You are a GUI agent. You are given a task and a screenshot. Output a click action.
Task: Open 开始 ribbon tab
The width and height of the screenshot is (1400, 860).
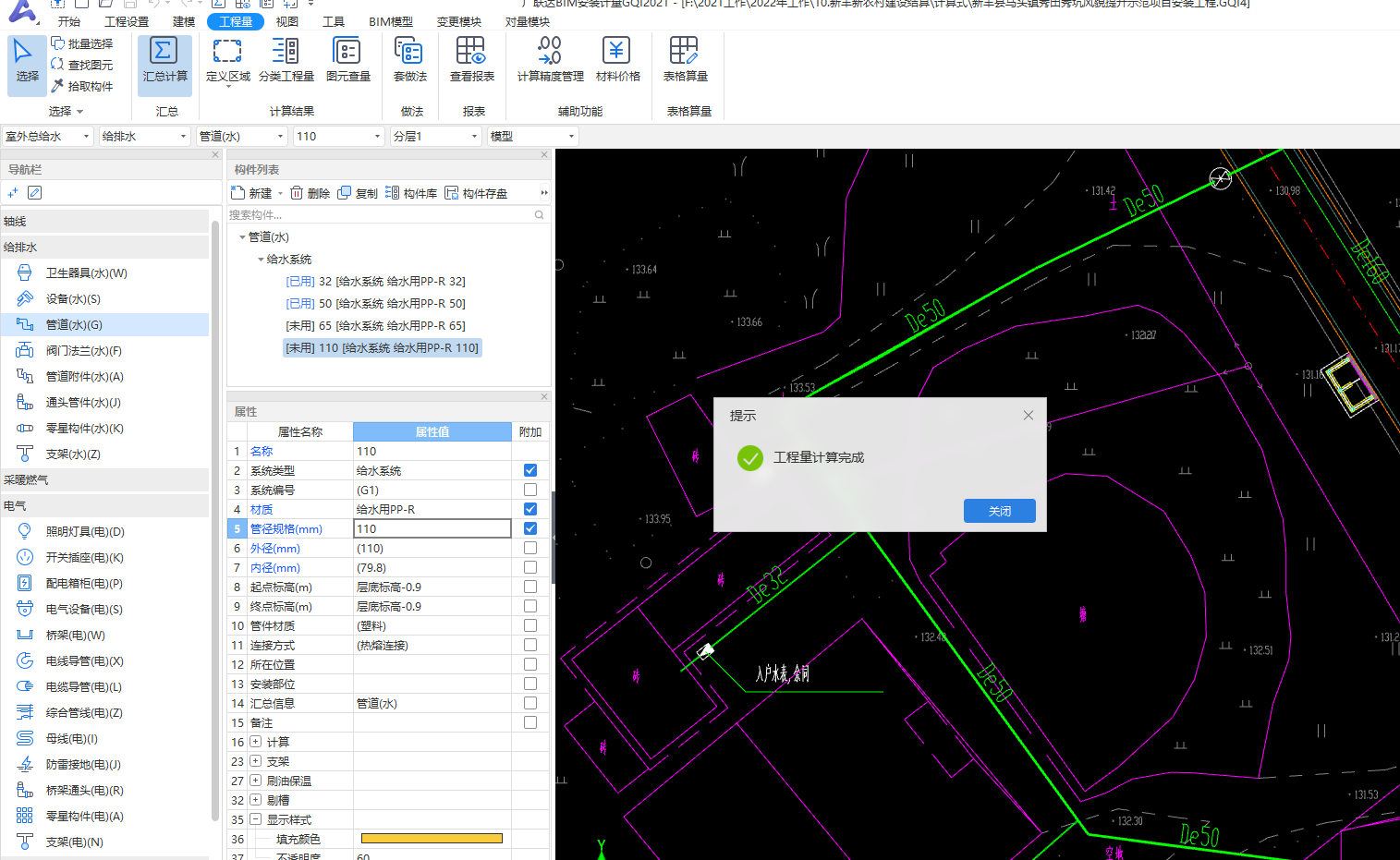click(x=69, y=21)
